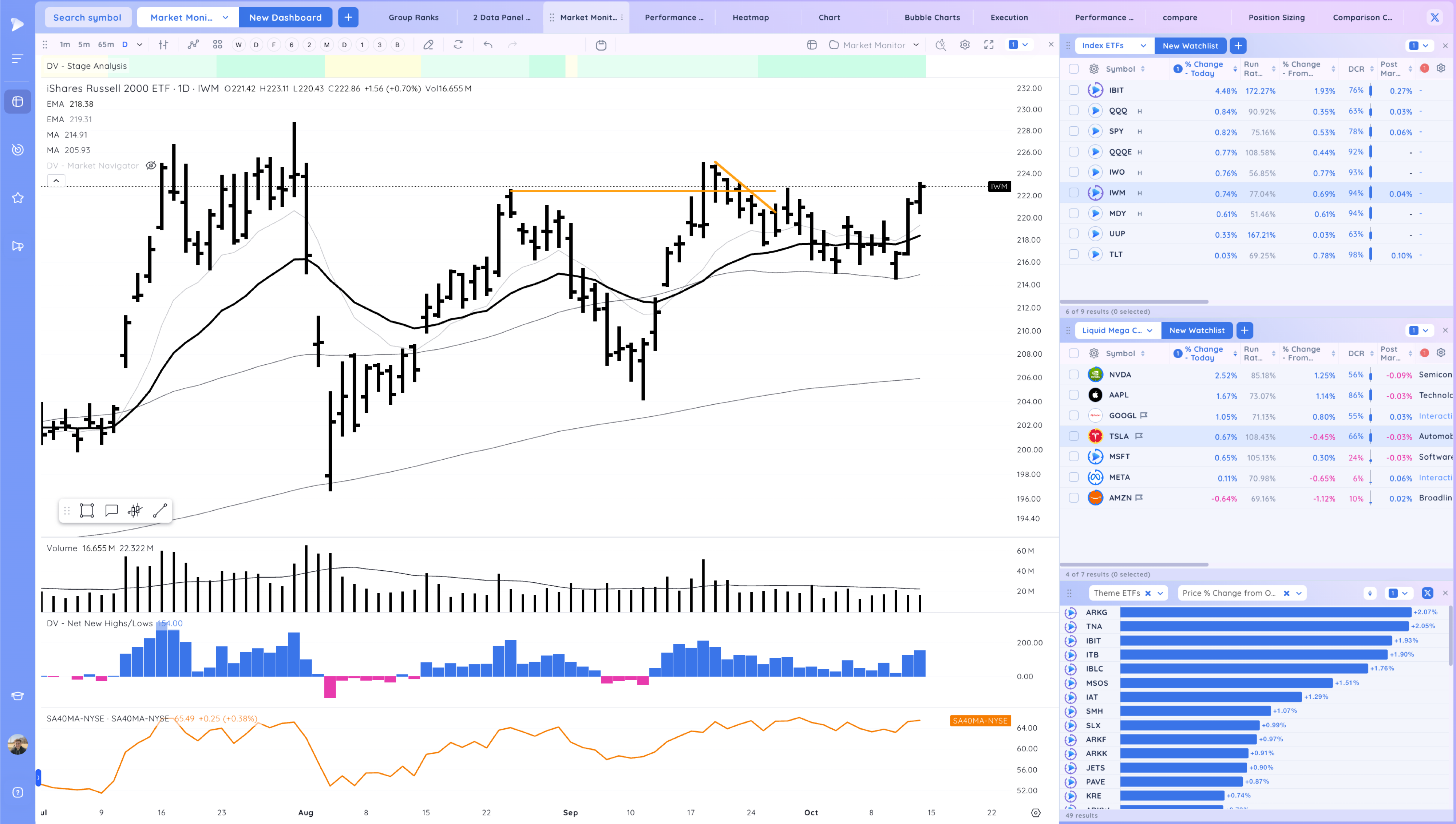This screenshot has width=1456, height=824.
Task: Open chart settings gear icon
Action: click(965, 45)
